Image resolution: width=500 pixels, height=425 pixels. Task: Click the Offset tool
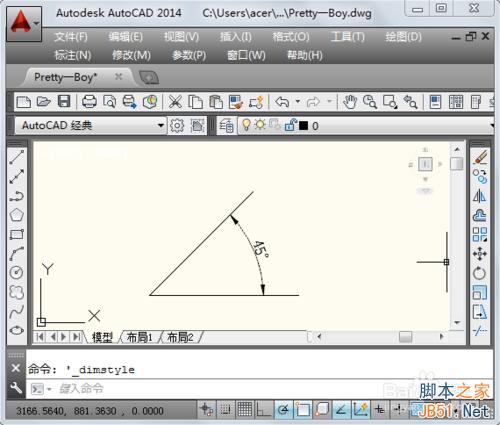click(480, 215)
